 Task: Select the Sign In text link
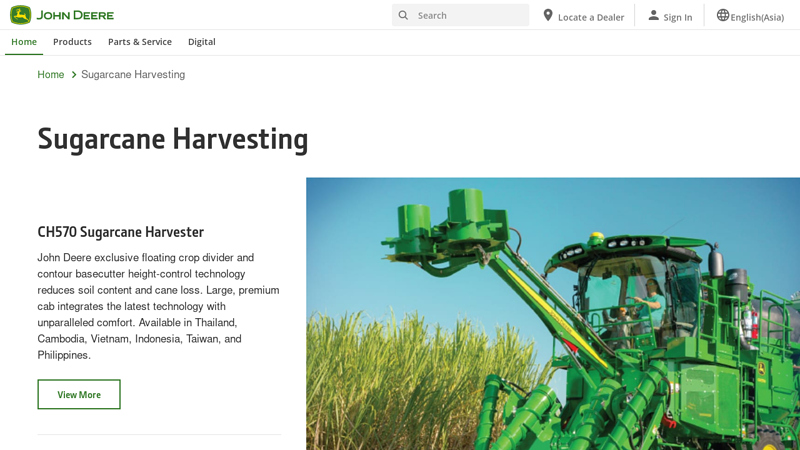click(677, 17)
